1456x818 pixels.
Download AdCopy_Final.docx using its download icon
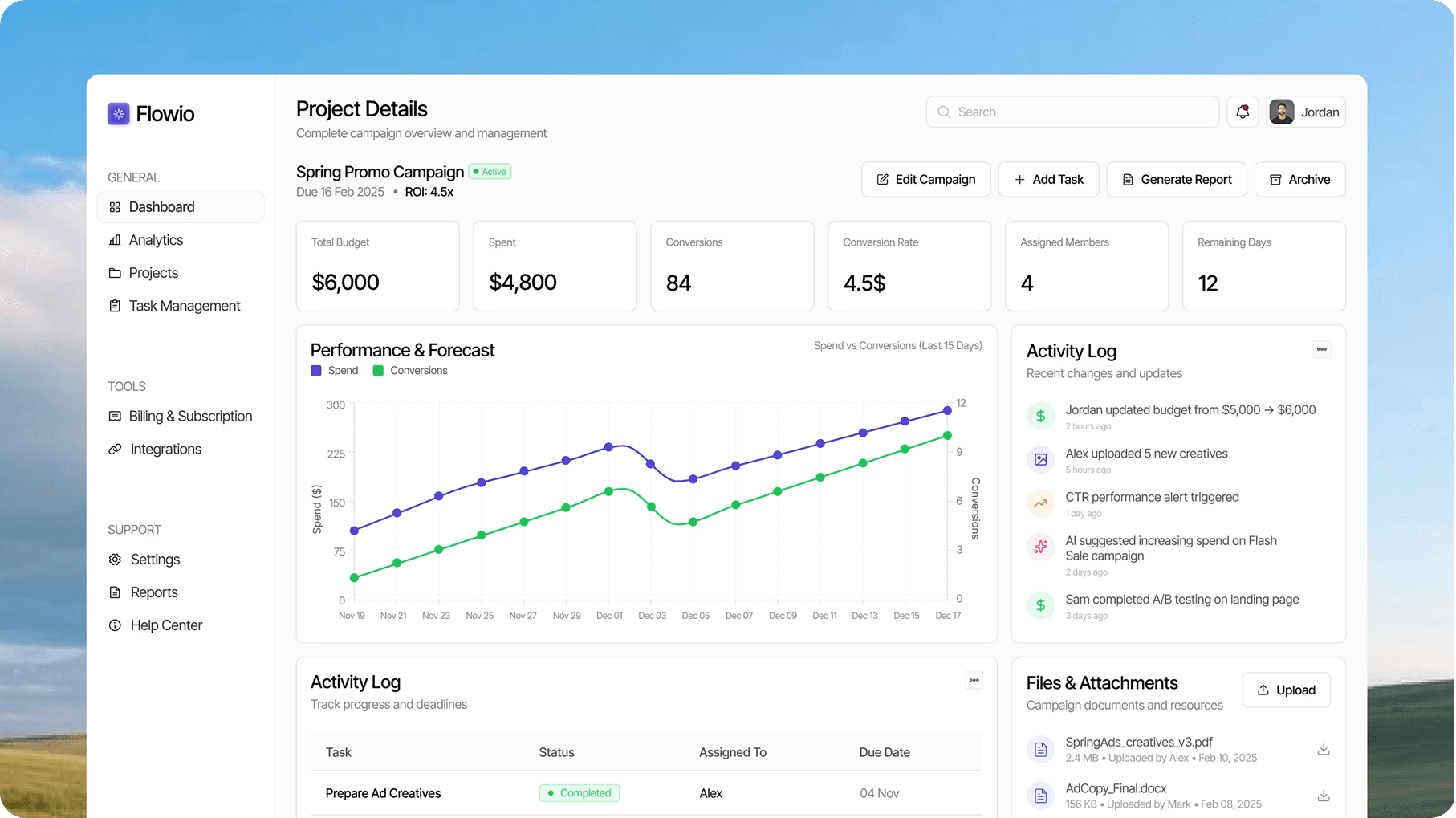(x=1323, y=796)
